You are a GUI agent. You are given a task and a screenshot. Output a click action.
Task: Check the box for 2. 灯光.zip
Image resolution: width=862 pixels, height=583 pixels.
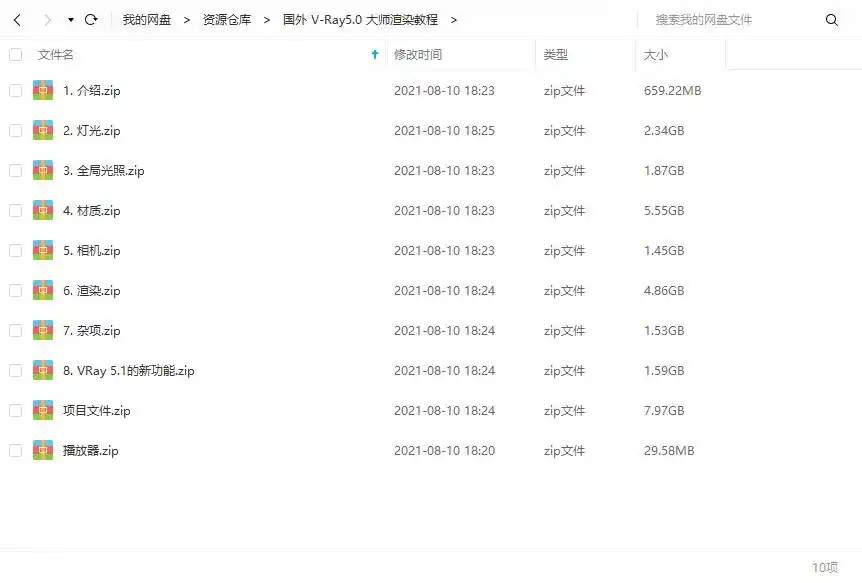pyautogui.click(x=15, y=131)
